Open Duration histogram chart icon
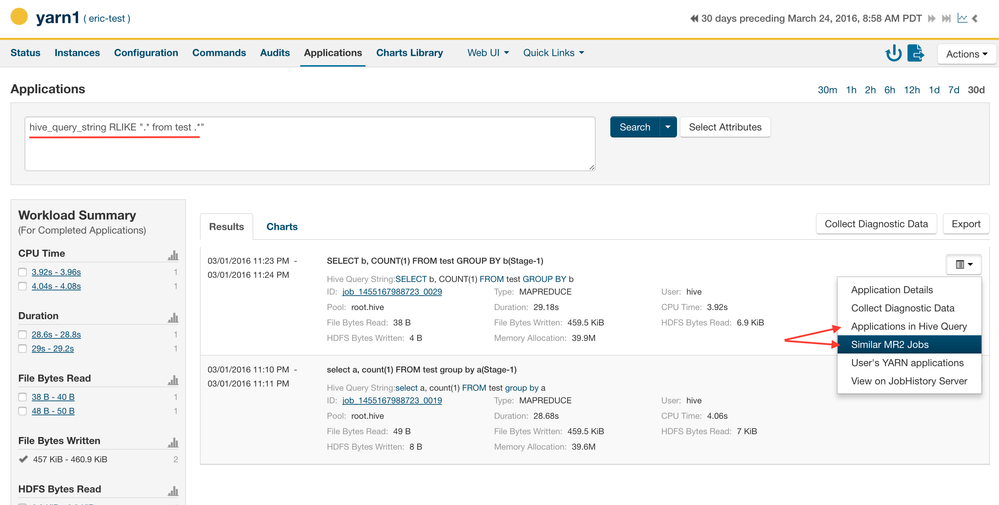The height and width of the screenshot is (505, 999). point(173,317)
